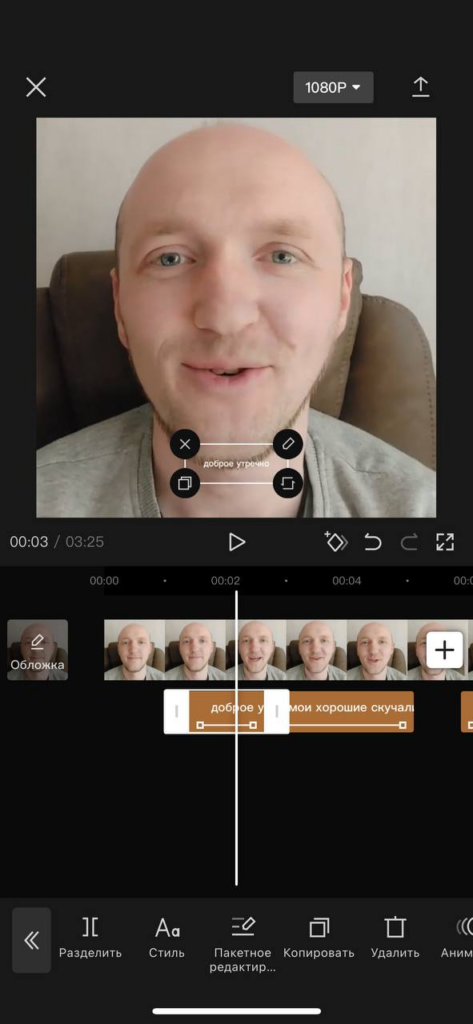
Task: Tap the Копировать copy tool
Action: [319, 938]
